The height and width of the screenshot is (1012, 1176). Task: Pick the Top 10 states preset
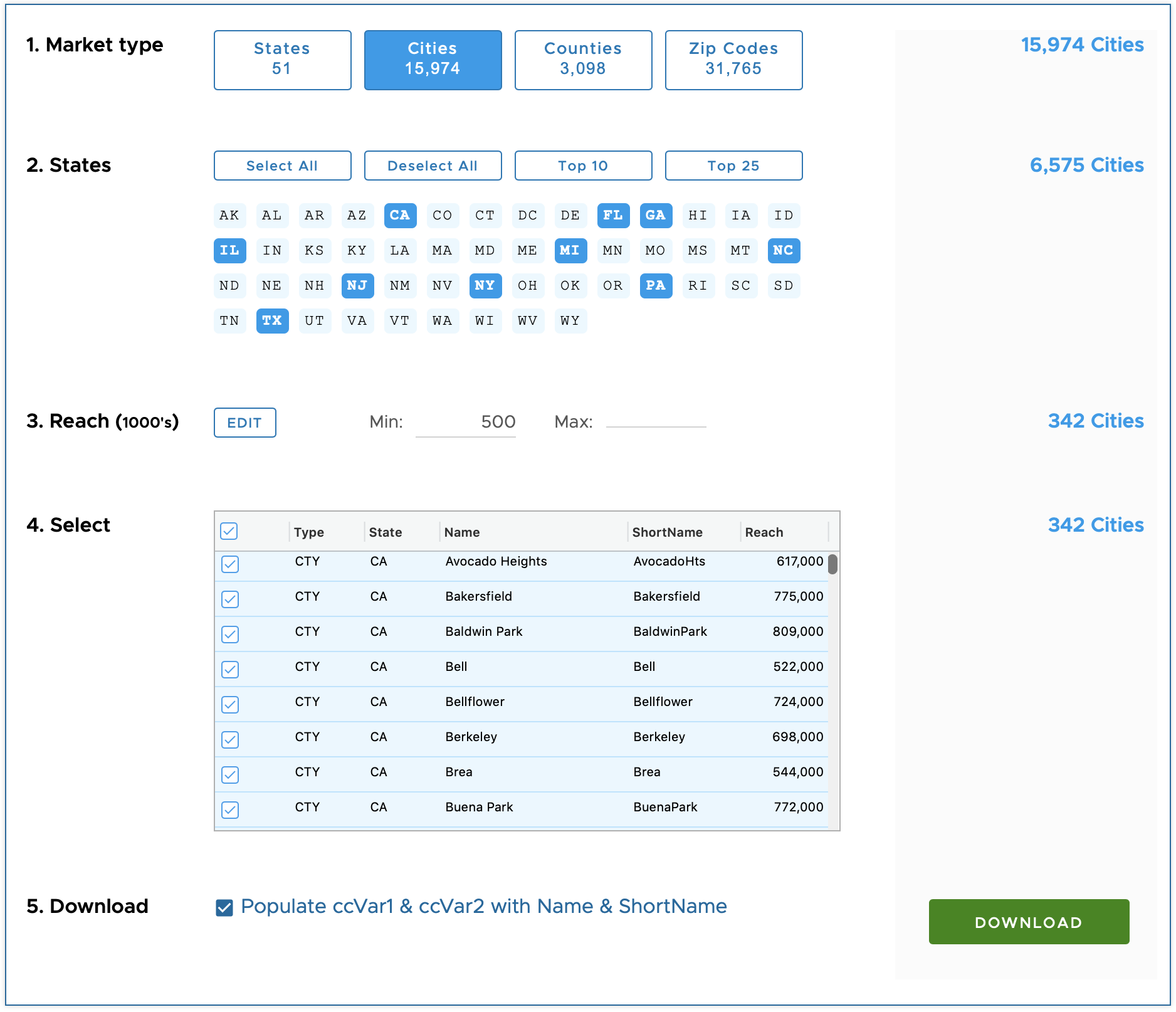[x=583, y=166]
